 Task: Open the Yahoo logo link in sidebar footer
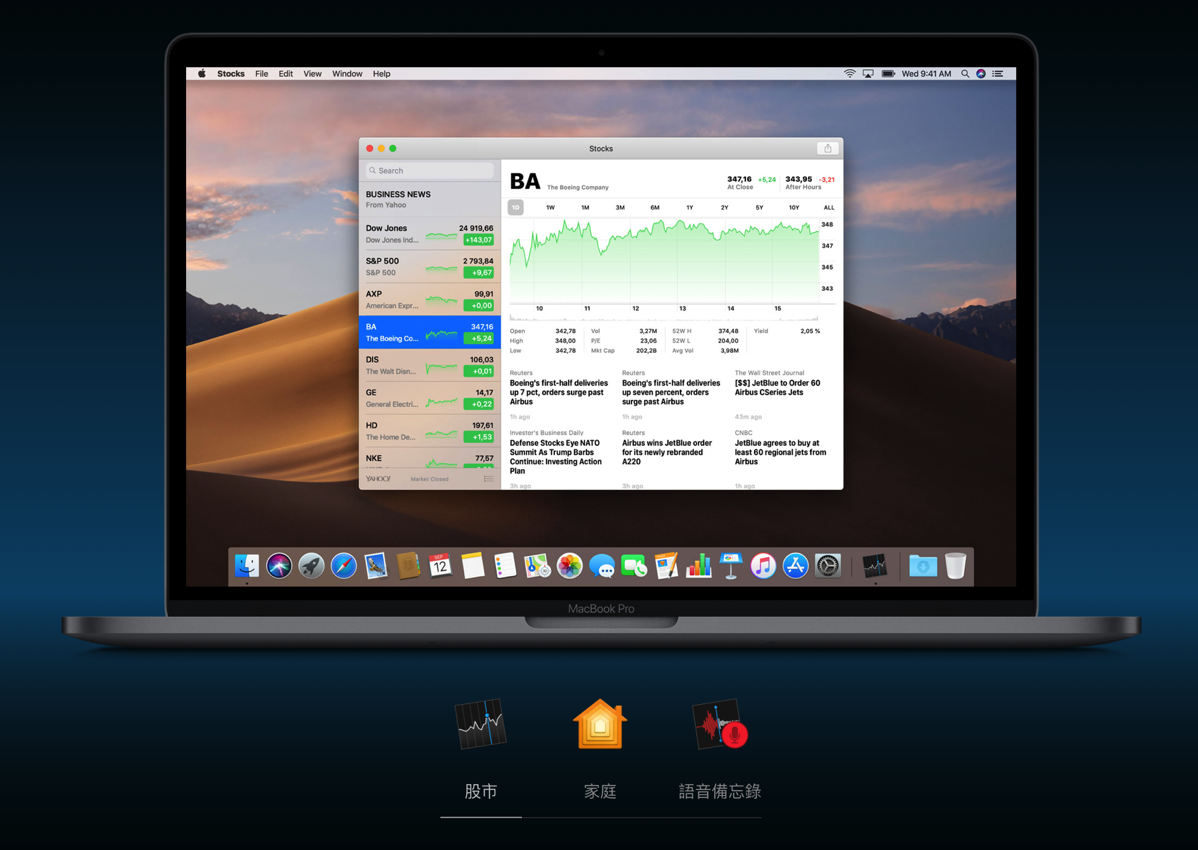pyautogui.click(x=378, y=479)
